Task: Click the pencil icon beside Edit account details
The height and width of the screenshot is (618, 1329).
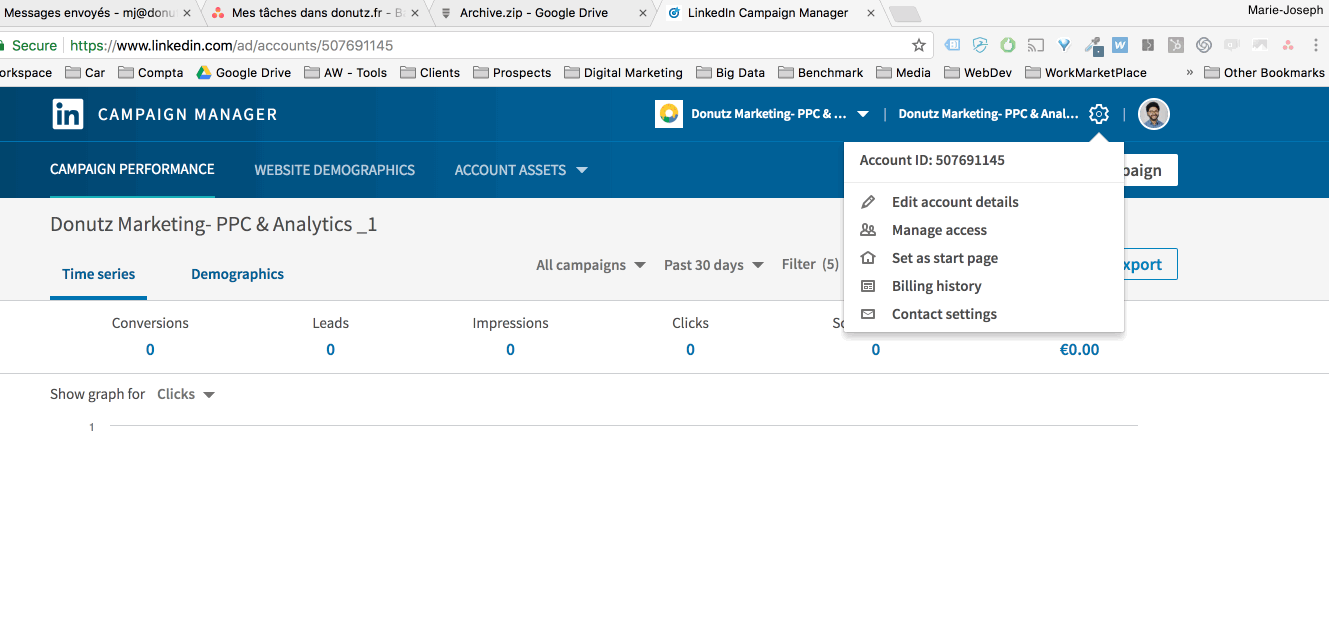Action: point(868,202)
